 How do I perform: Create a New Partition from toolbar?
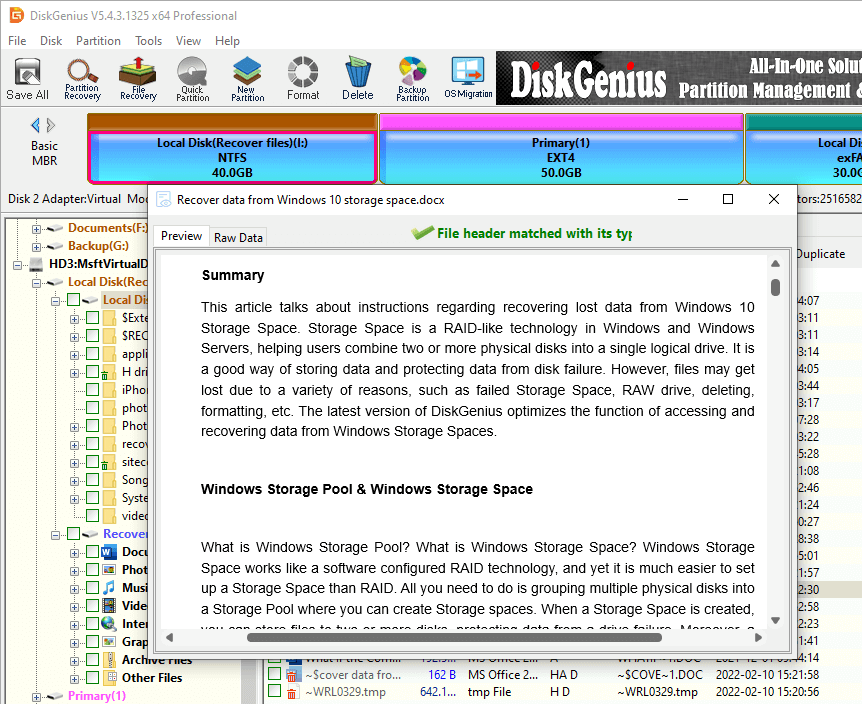(248, 78)
